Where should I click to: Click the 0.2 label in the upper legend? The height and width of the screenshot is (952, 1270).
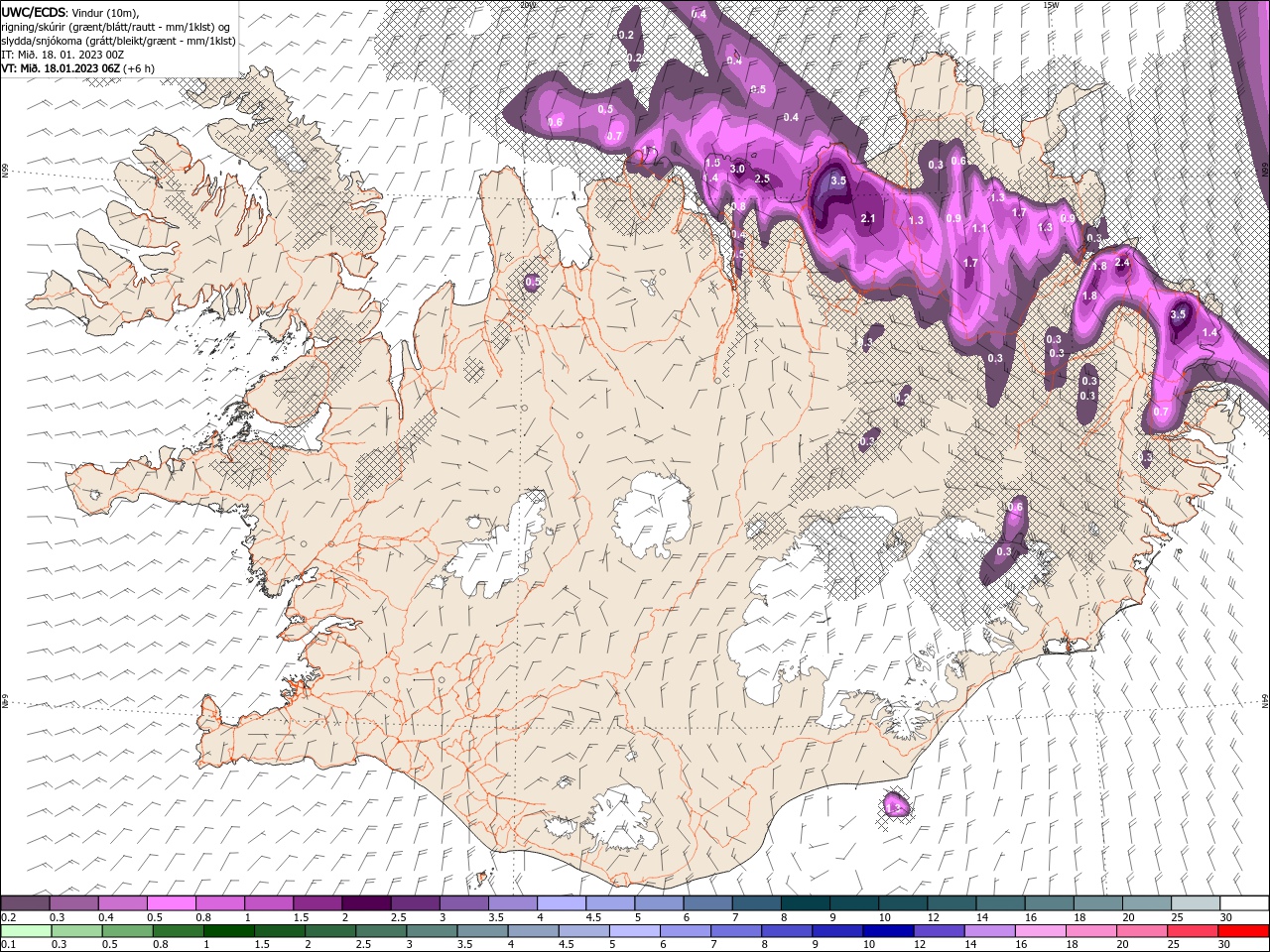pos(9,917)
